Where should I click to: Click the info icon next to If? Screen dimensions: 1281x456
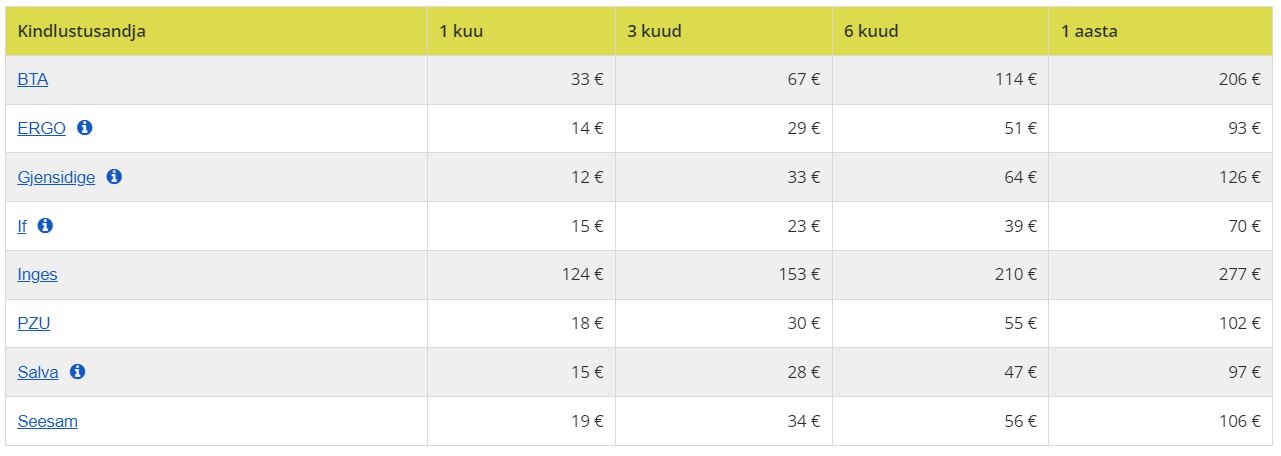45,226
